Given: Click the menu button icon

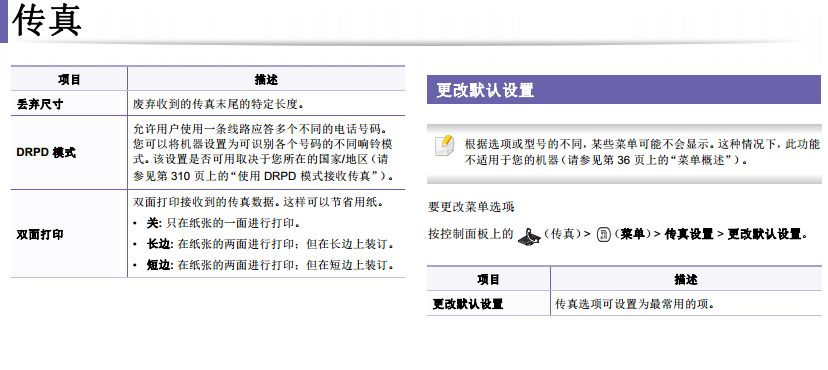Looking at the screenshot, I should coord(603,235).
